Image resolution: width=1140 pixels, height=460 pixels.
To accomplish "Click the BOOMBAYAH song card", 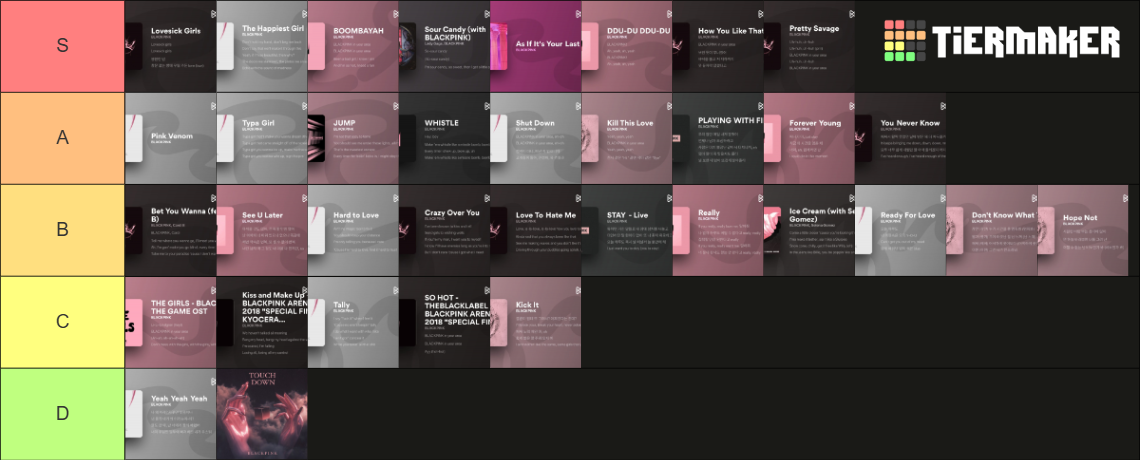I will click(353, 46).
